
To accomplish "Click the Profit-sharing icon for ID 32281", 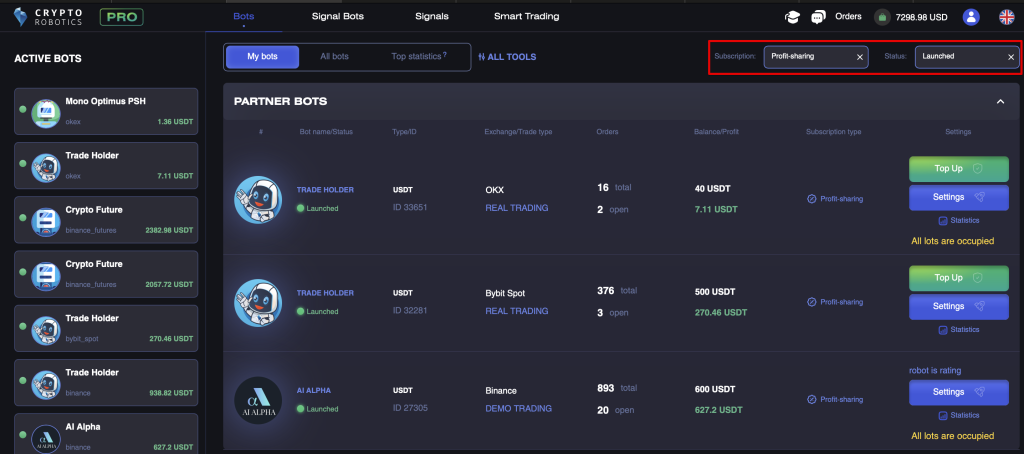I will [812, 302].
